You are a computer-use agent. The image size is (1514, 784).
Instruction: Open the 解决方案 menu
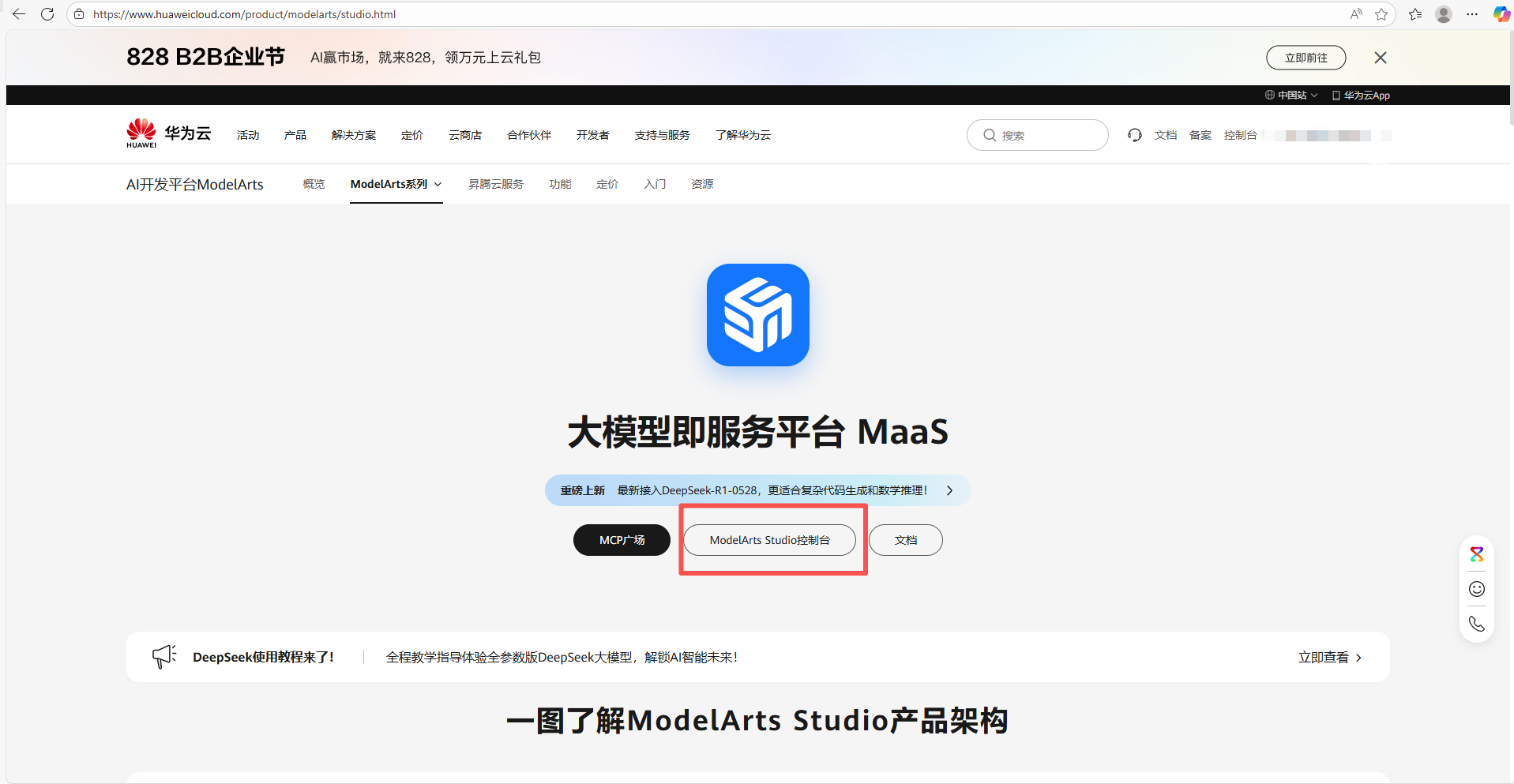tap(354, 135)
